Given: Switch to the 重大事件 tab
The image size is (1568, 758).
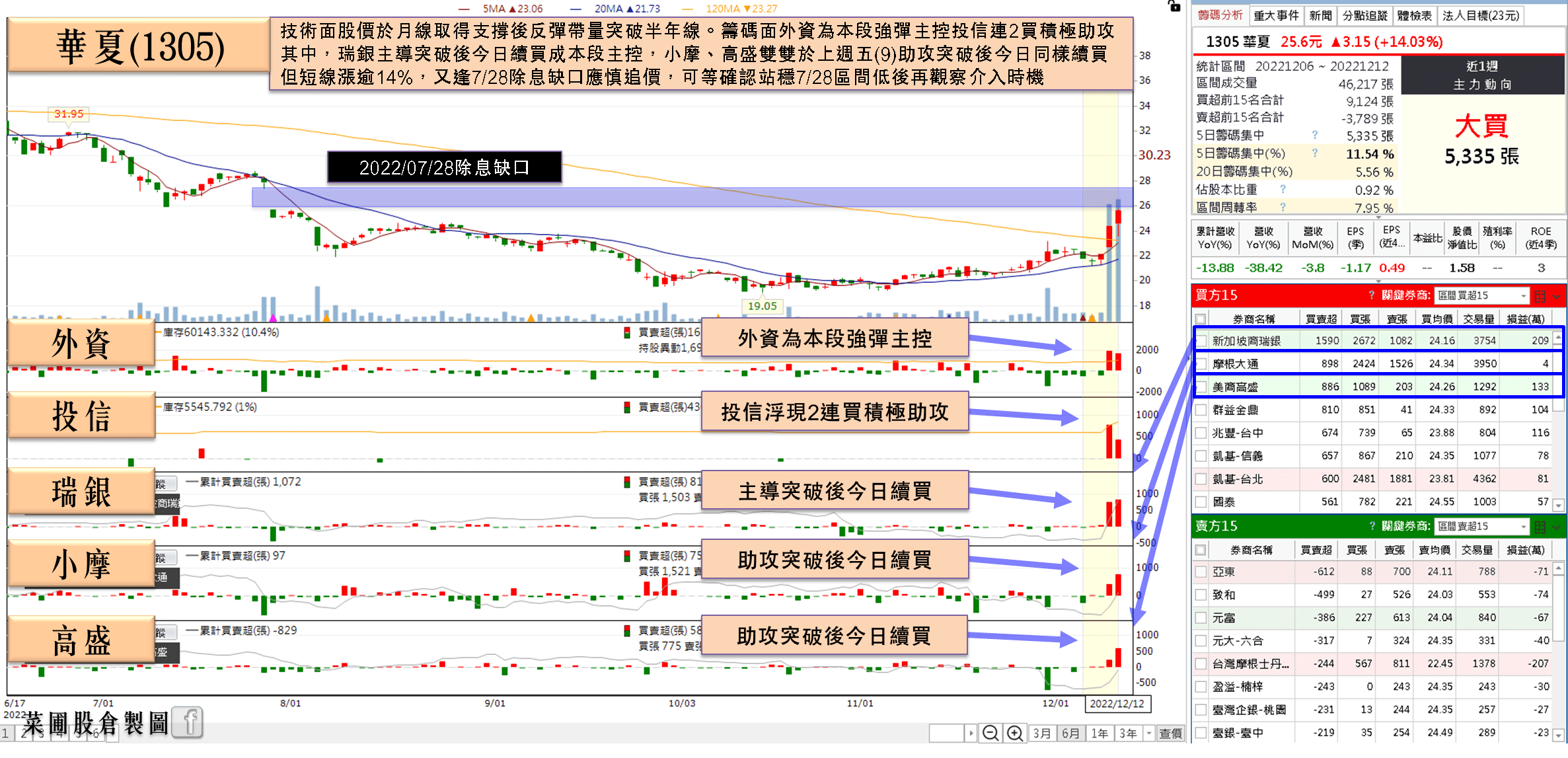Looking at the screenshot, I should 1276,15.
